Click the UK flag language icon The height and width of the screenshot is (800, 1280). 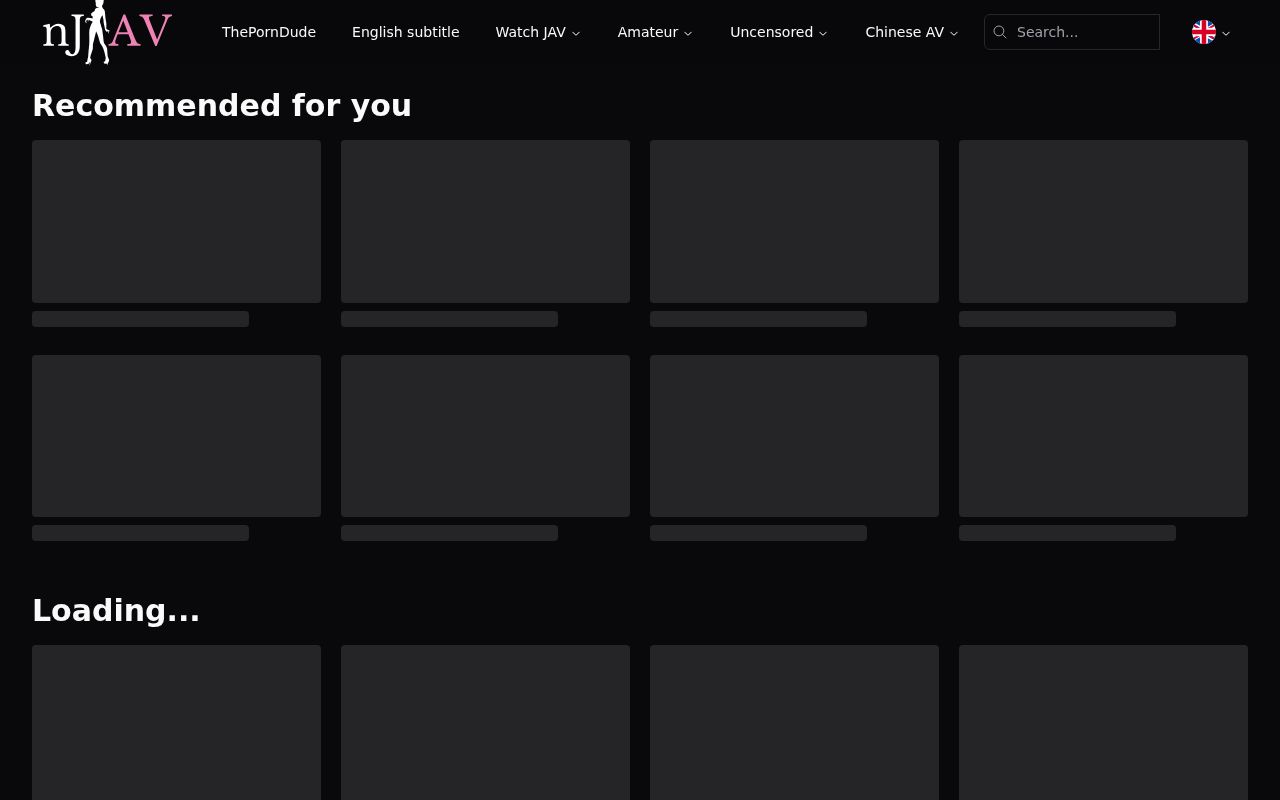pos(1204,32)
